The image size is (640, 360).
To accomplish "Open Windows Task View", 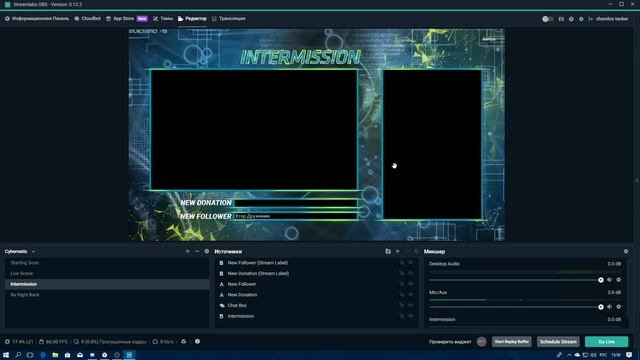I will coord(30,355).
